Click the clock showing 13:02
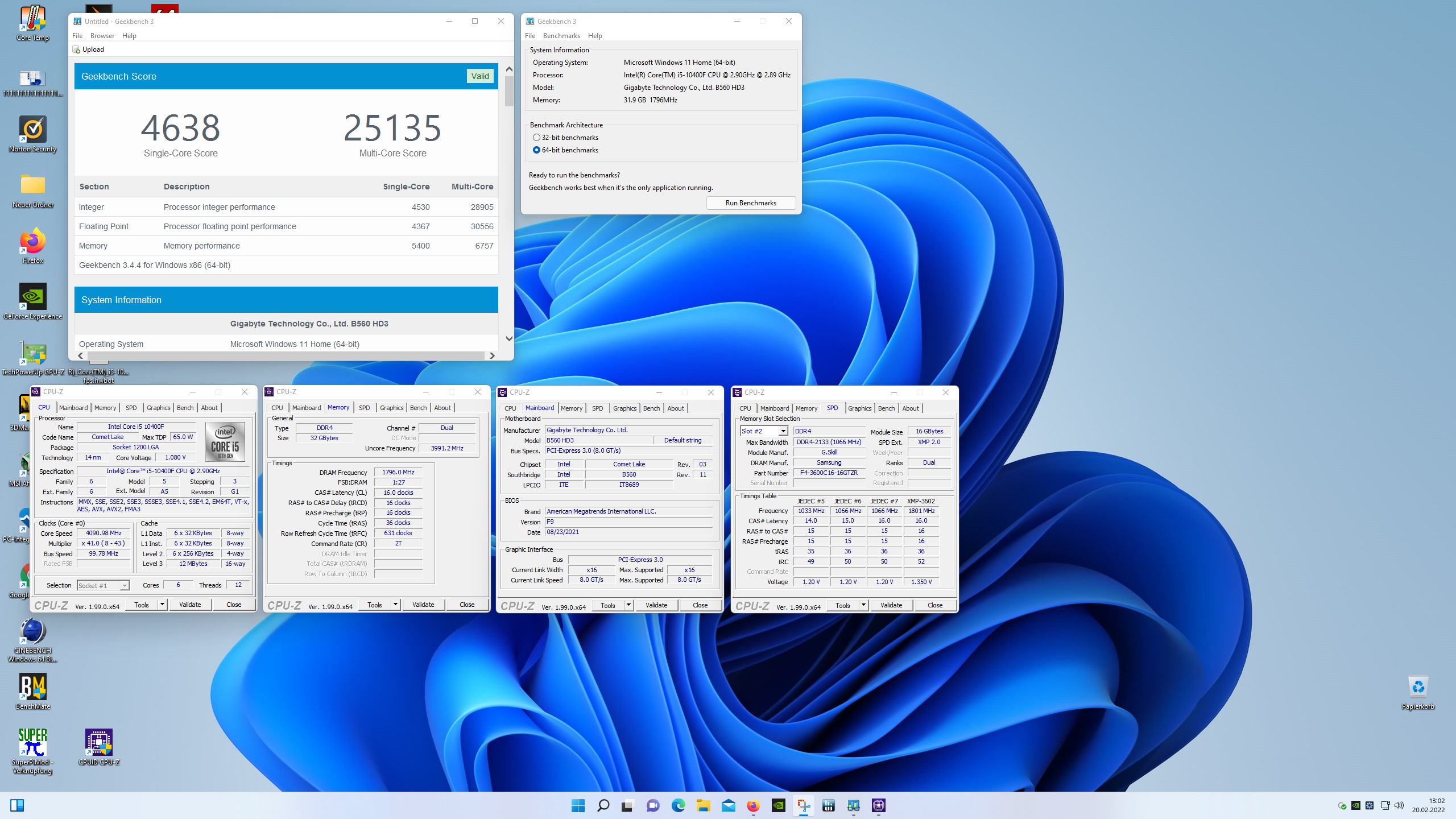This screenshot has height=819, width=1456. coord(1436,801)
